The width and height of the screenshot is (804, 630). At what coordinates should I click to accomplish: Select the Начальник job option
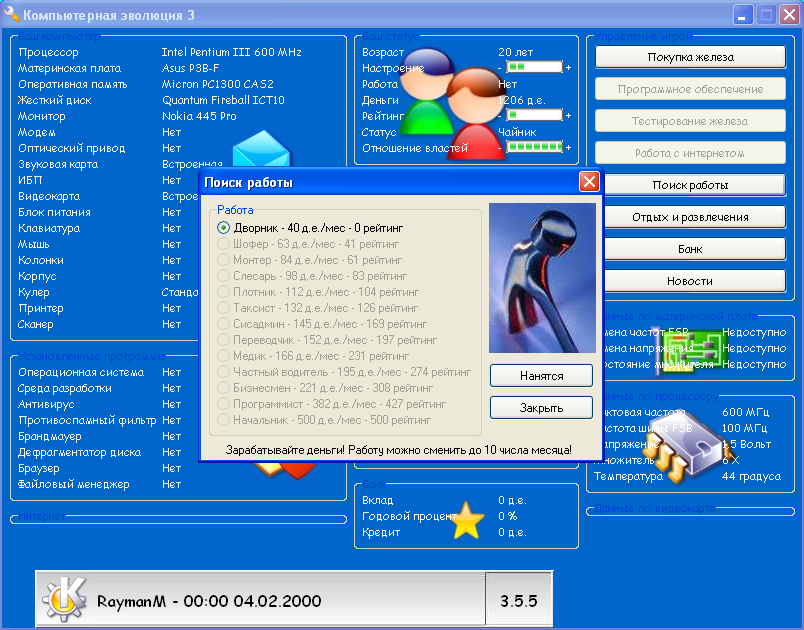(x=223, y=419)
